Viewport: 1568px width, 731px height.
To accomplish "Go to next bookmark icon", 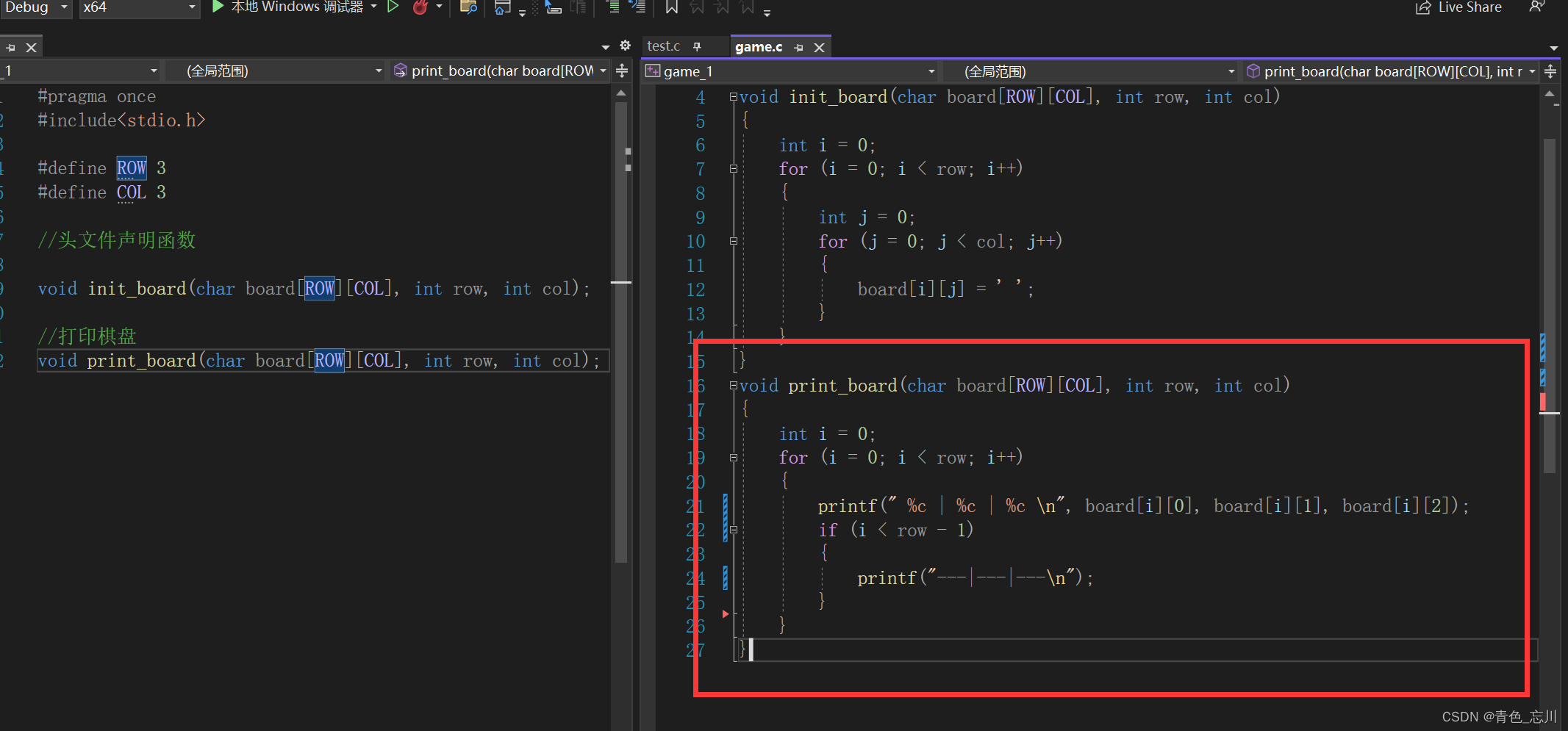I will click(x=722, y=7).
